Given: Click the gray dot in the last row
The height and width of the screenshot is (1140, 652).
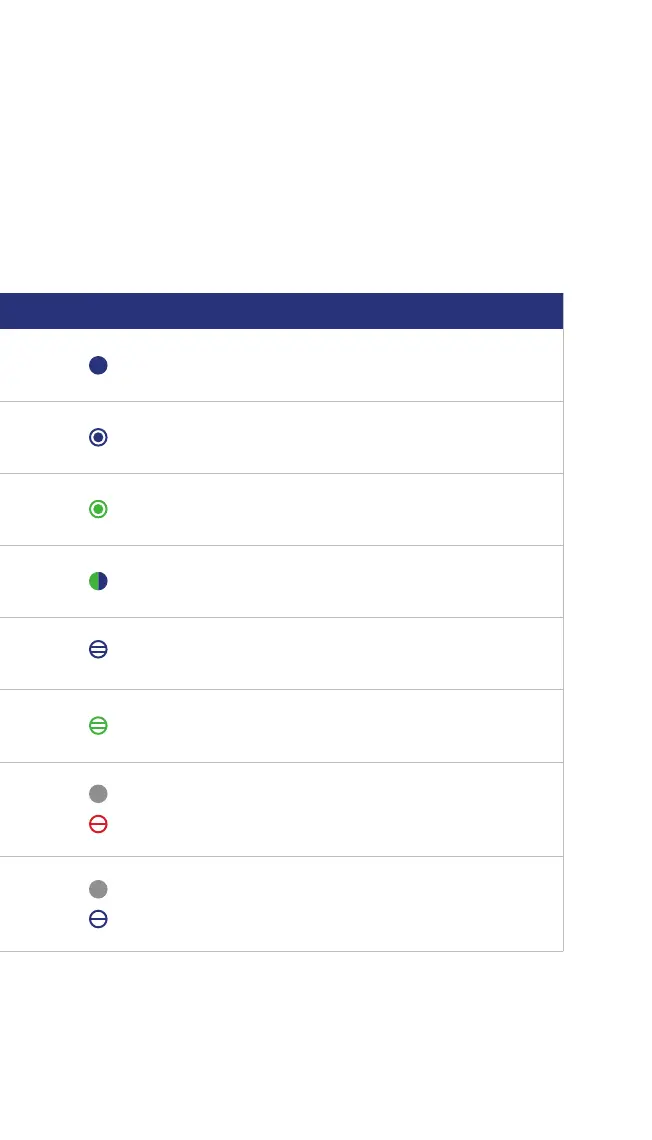Looking at the screenshot, I should tap(98, 889).
